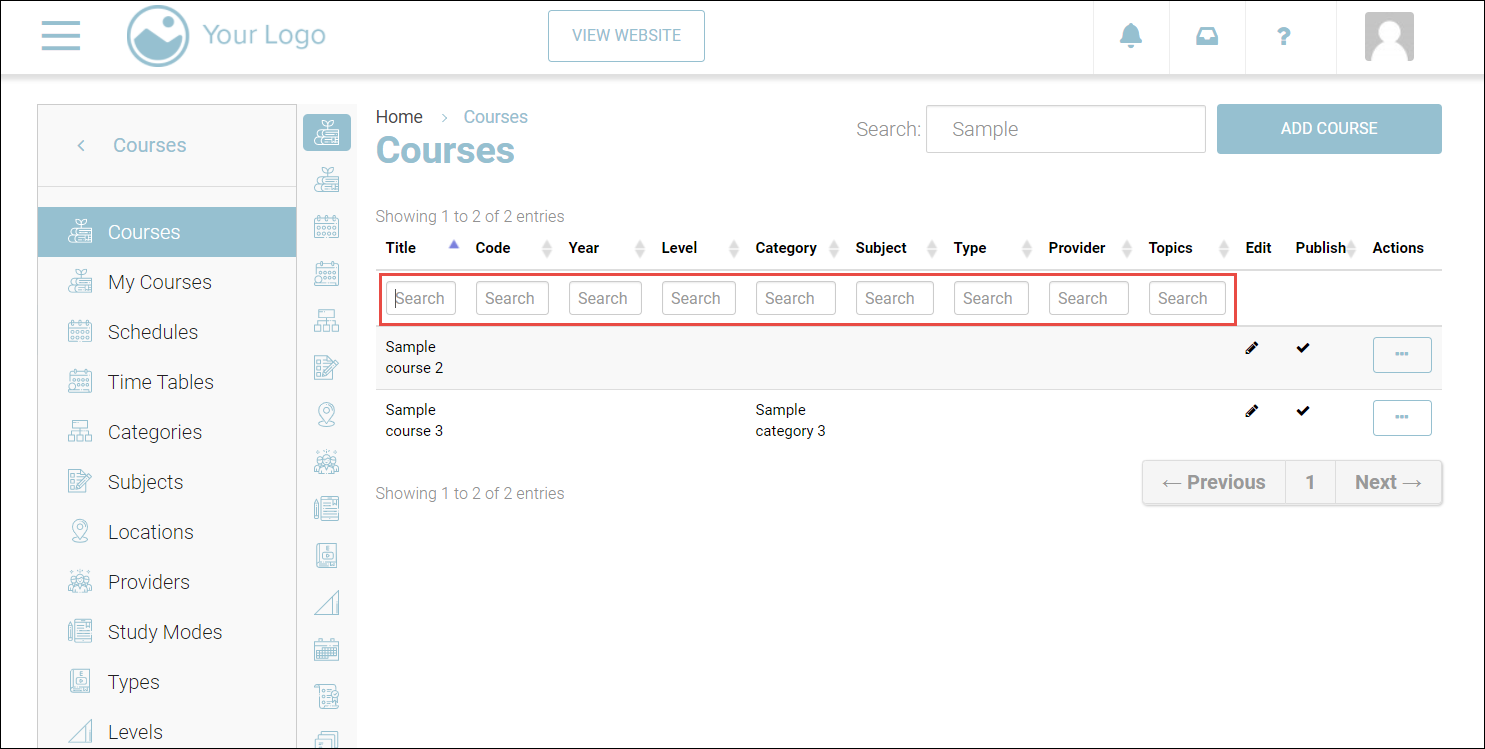This screenshot has height=749, width=1485.
Task: Open actions menu for Sample course 2
Action: (1402, 355)
